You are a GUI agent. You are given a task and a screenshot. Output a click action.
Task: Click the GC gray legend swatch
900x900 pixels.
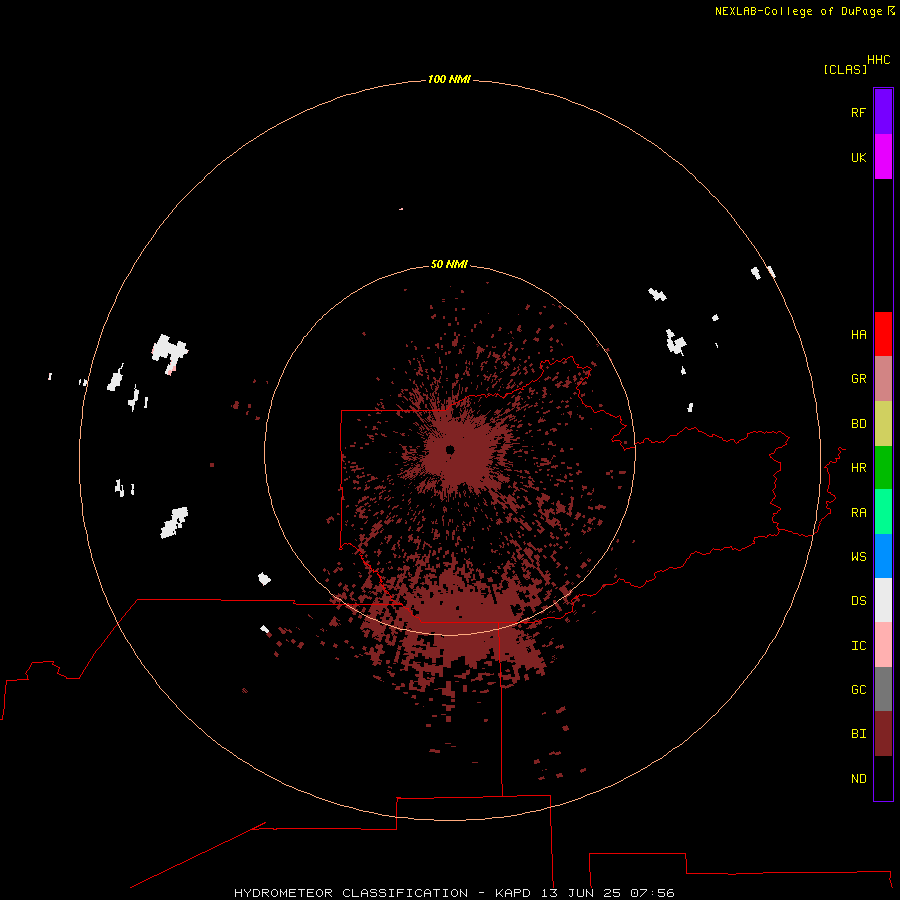883,689
